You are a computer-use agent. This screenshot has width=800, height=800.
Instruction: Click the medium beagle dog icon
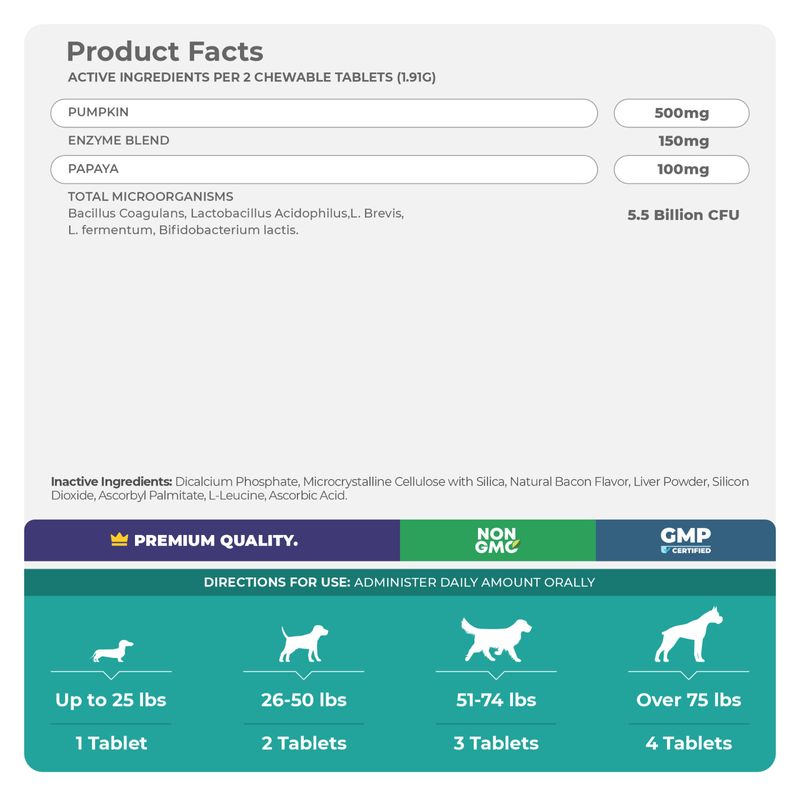tap(301, 643)
